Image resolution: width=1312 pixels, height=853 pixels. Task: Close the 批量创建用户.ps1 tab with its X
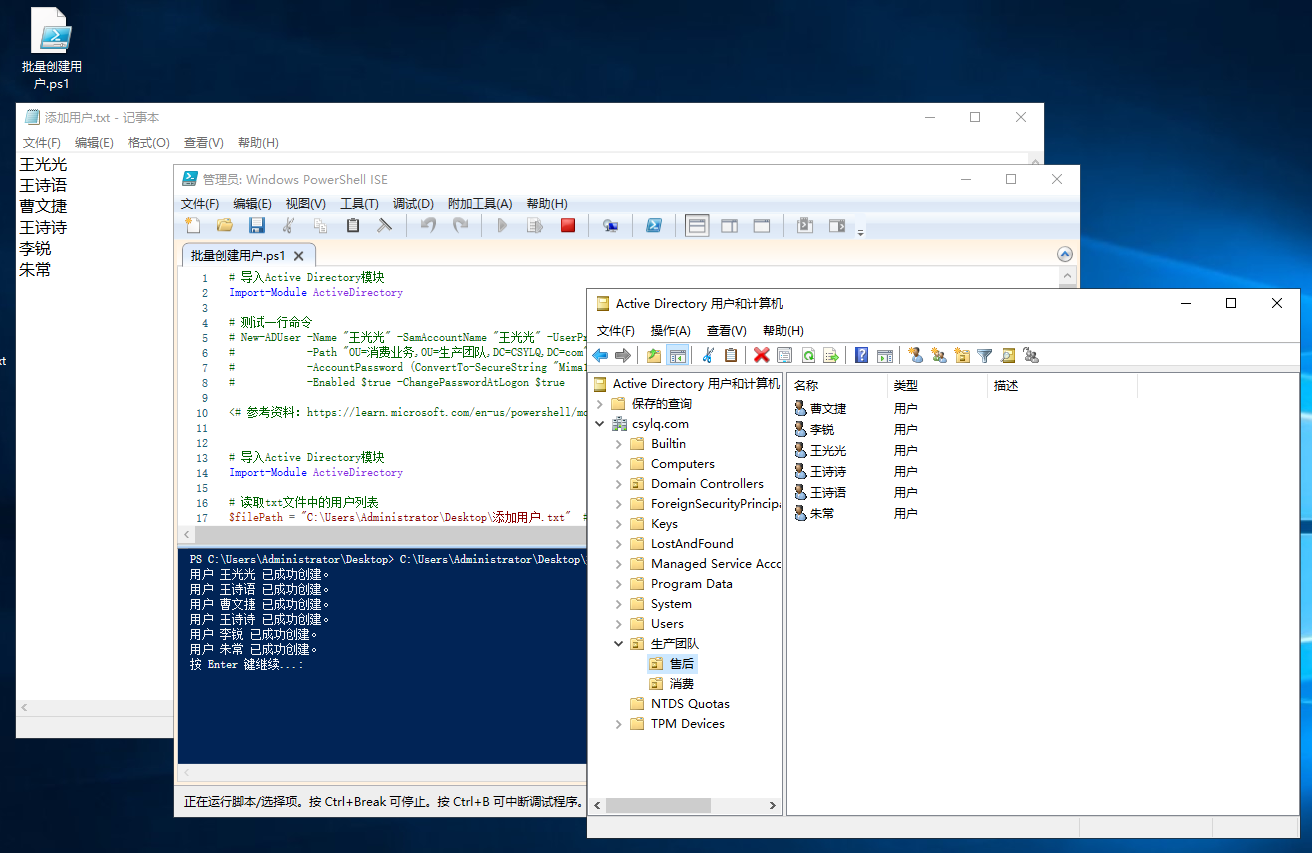[x=298, y=256]
